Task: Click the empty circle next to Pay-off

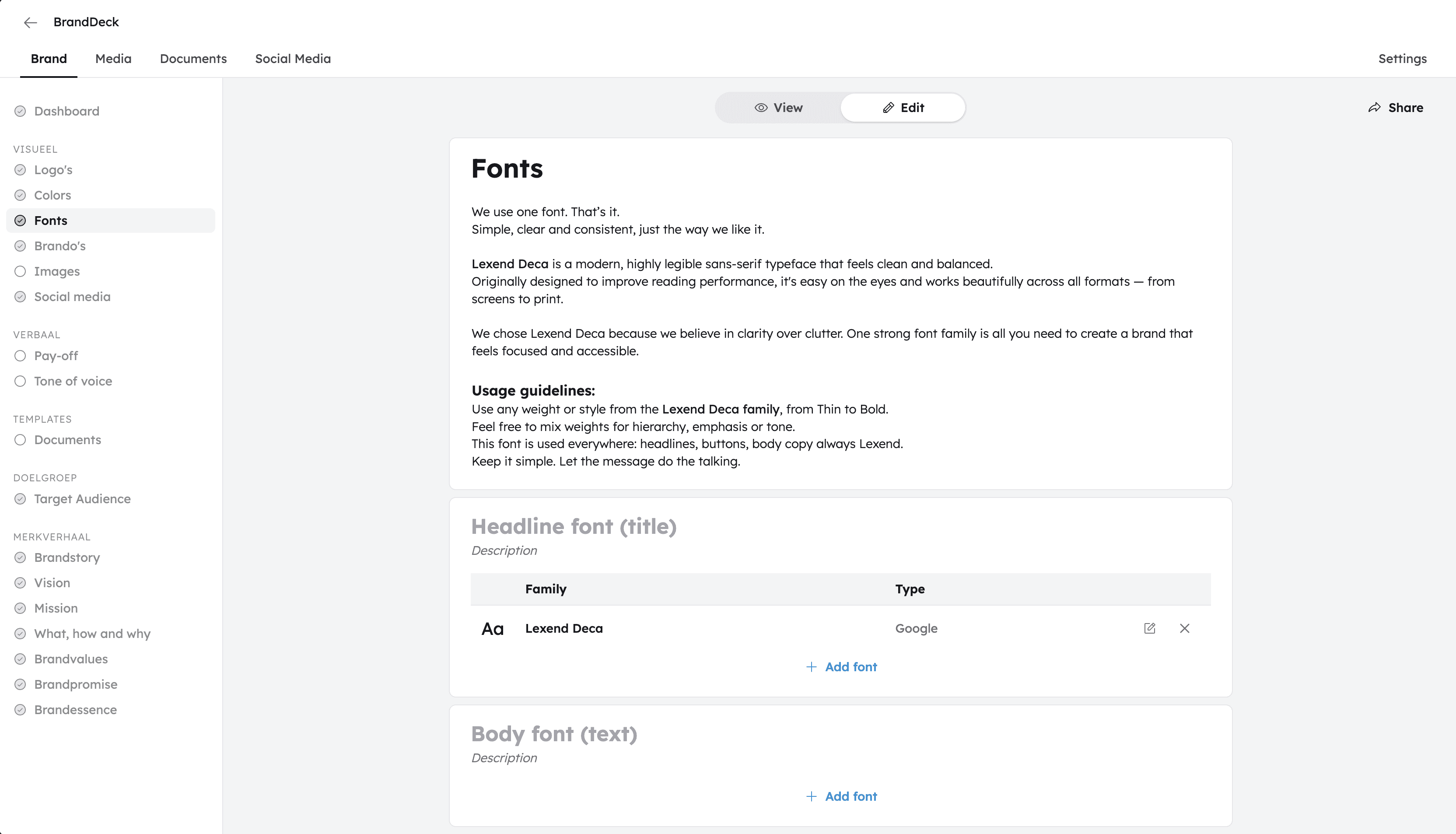Action: click(x=20, y=356)
